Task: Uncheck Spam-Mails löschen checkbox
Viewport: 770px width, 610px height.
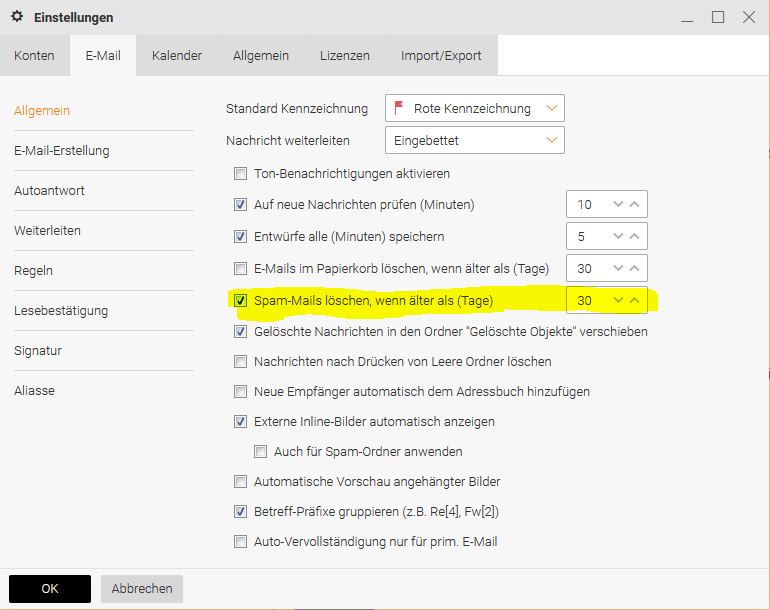Action: point(240,300)
